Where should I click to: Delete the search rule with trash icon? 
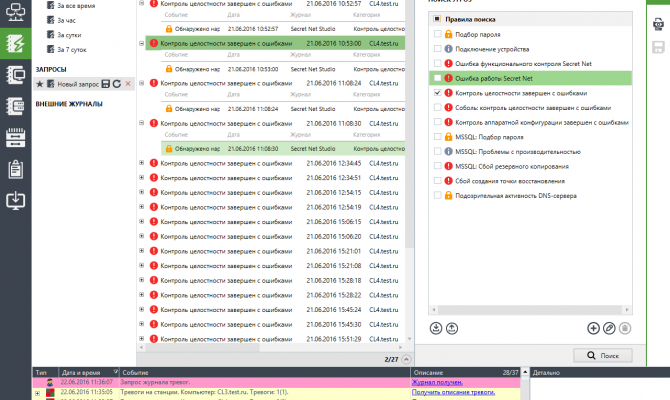coord(625,328)
